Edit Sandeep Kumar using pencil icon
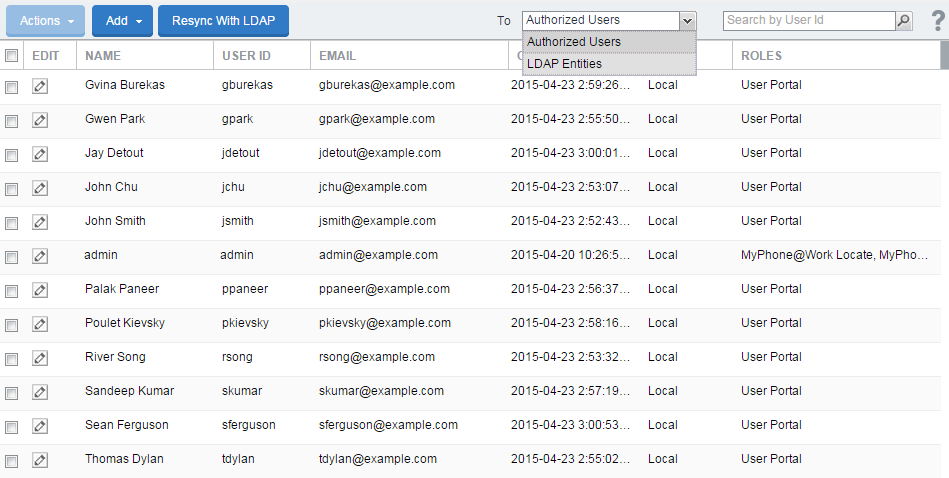This screenshot has width=949, height=478. point(40,392)
